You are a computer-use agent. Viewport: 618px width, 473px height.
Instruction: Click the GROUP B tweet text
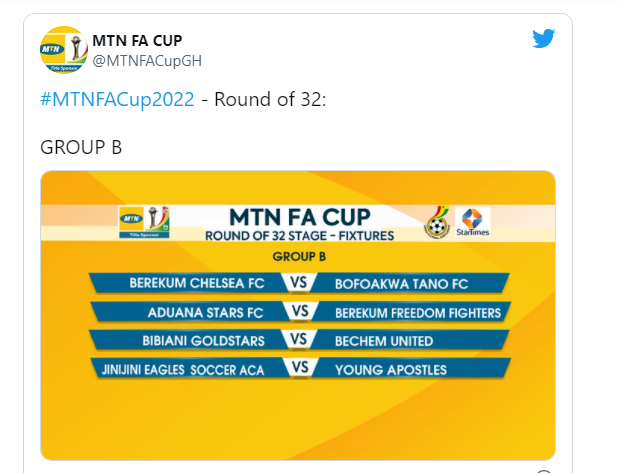point(81,147)
